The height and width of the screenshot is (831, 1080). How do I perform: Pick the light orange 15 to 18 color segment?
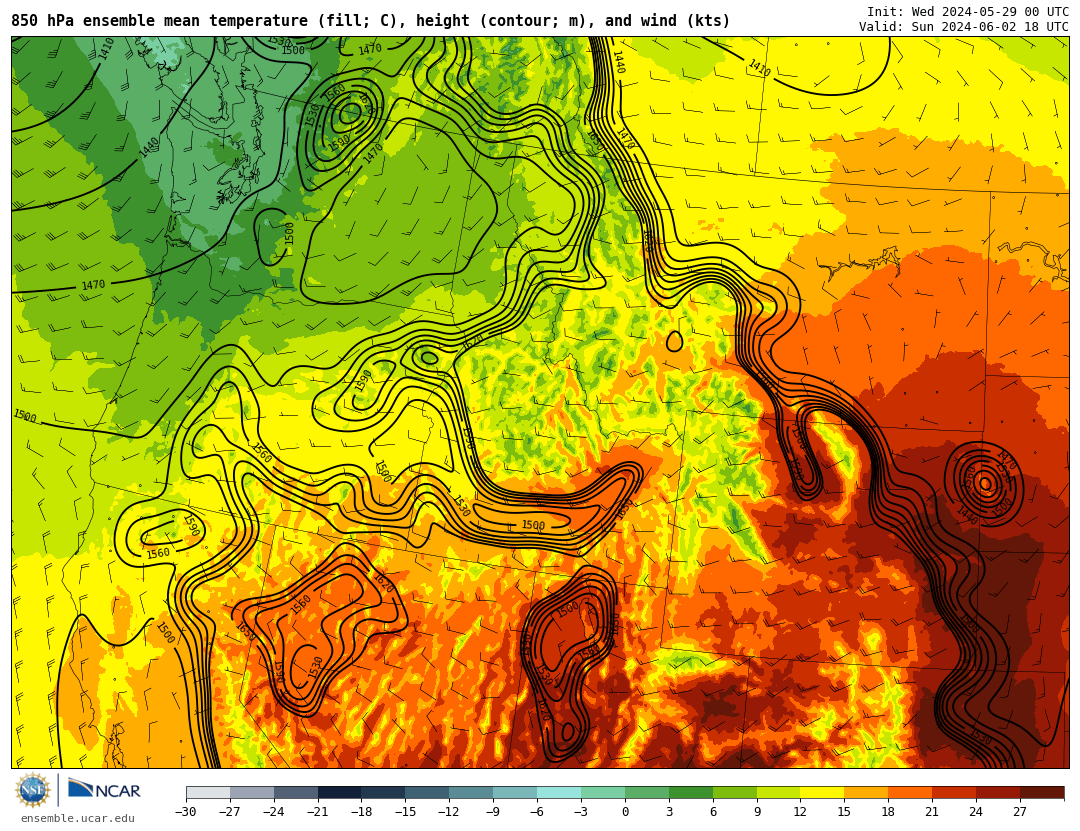point(866,792)
